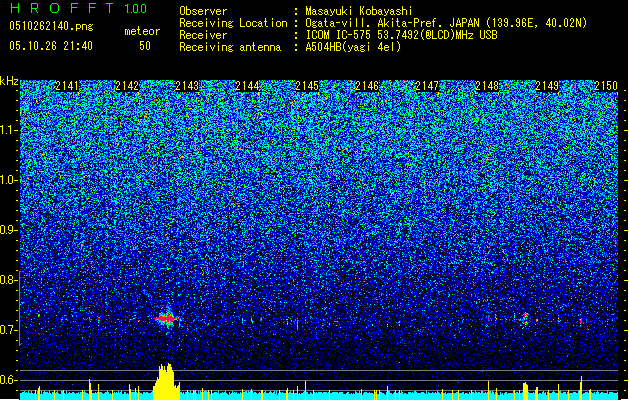Screen dimensions: 629x400
Task: Click the small red echo near 2149
Action: coord(525,319)
